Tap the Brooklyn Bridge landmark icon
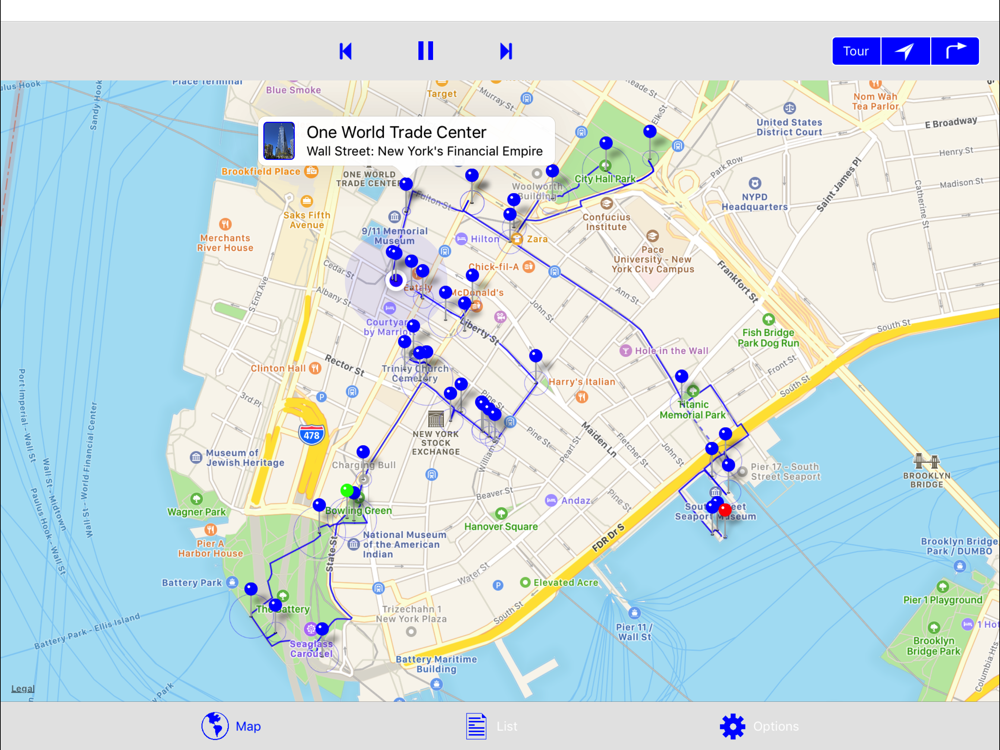Screen dimensions: 1000x750 (926, 460)
